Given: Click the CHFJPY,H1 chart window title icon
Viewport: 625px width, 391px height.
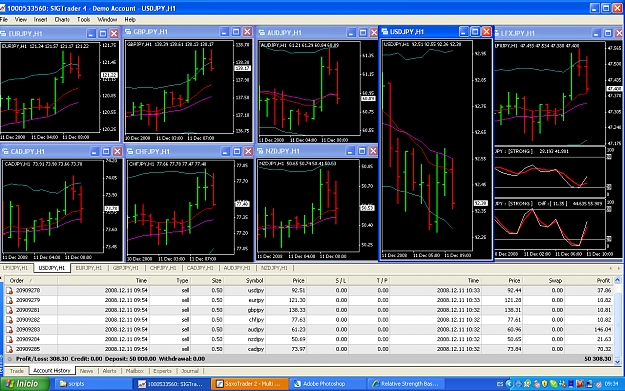Looking at the screenshot, I should (130, 151).
